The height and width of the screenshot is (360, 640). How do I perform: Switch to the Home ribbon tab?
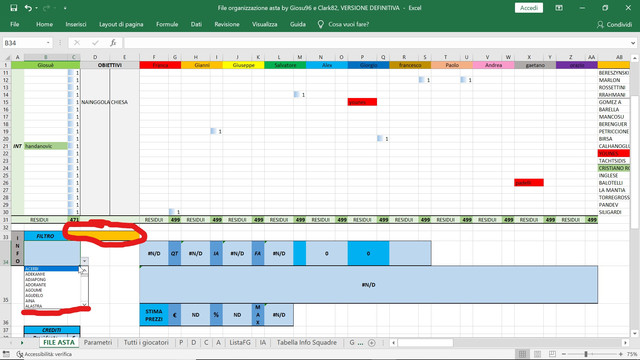pyautogui.click(x=44, y=24)
